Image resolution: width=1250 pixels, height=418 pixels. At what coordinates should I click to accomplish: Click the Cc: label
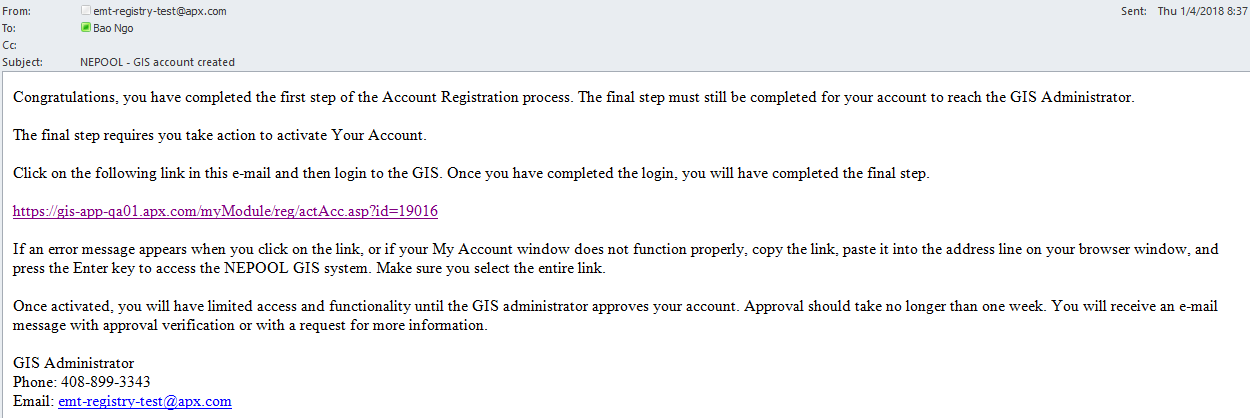point(11,45)
